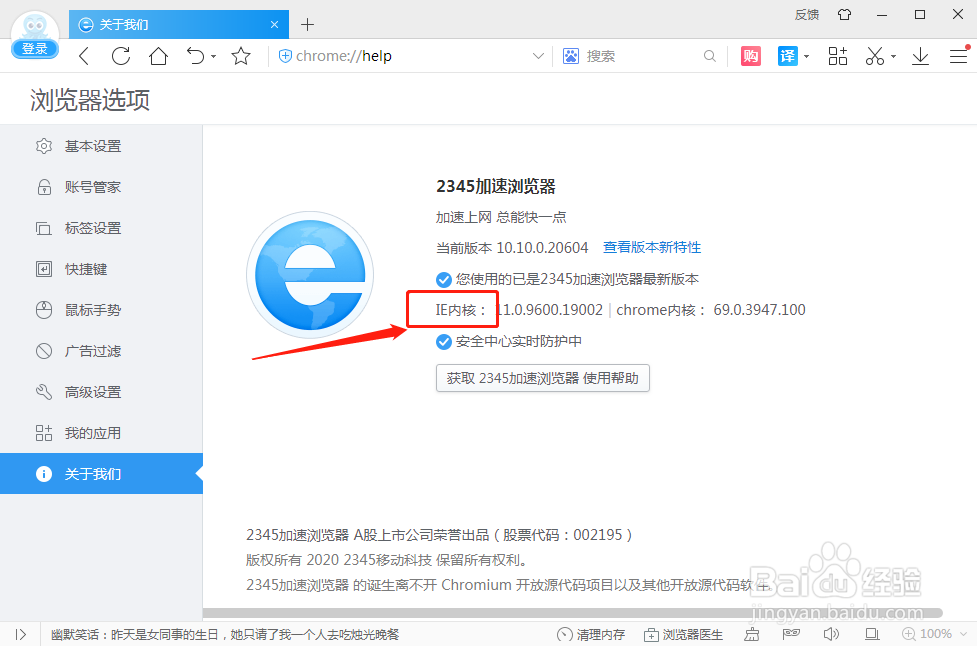Reload the page with refresh icon
Image resolution: width=977 pixels, height=646 pixels.
point(121,56)
